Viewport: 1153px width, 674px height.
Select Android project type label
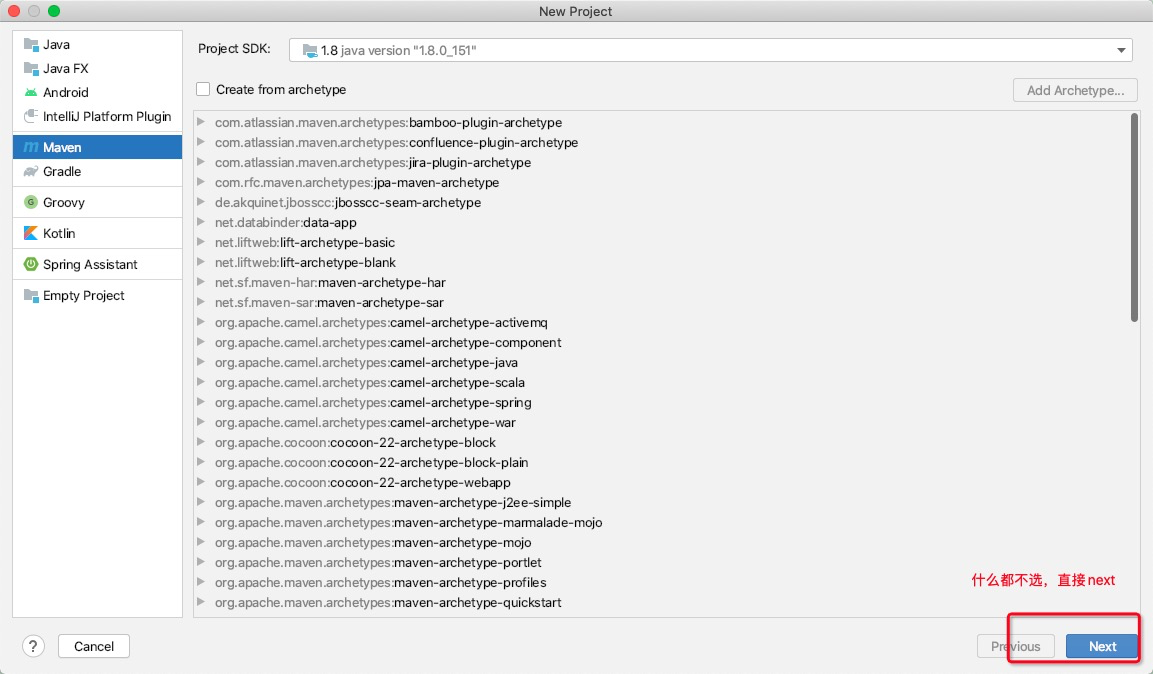point(65,93)
